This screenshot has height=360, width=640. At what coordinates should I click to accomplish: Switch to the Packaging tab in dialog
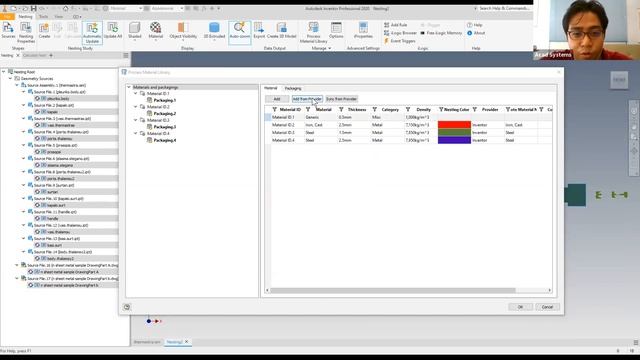pos(293,88)
